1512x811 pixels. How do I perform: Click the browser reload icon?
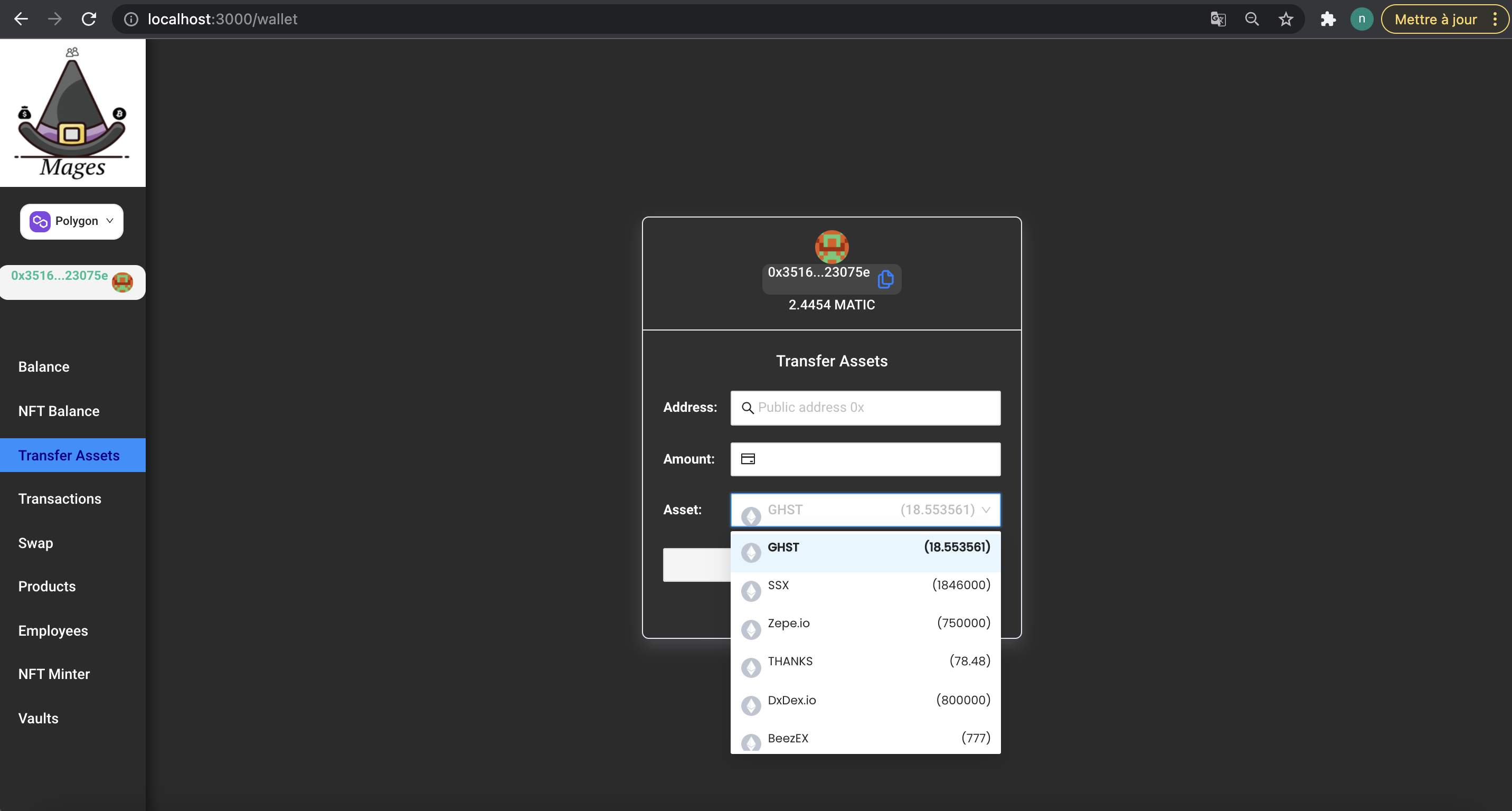coord(89,20)
